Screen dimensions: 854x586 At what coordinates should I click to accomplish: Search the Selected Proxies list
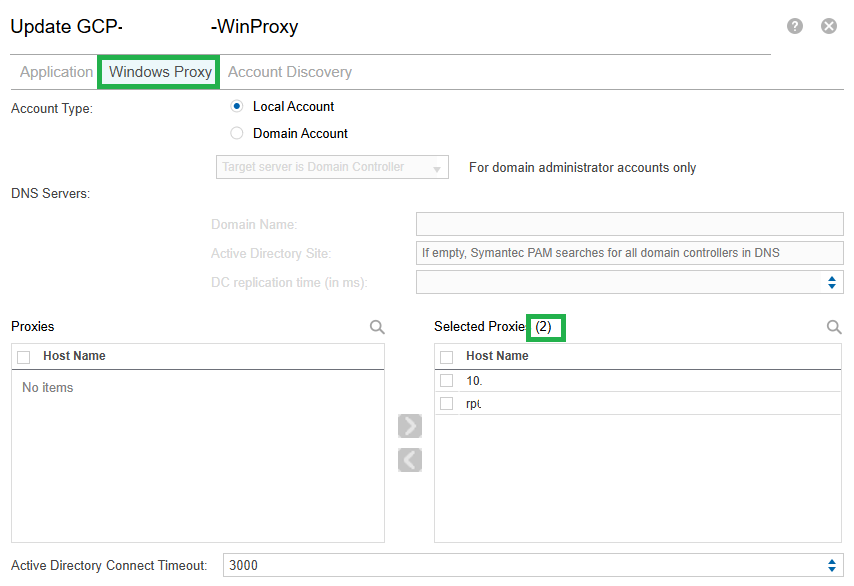click(x=834, y=327)
